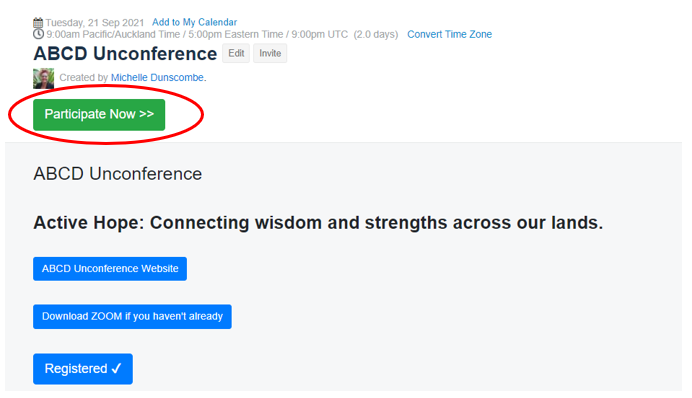Visit Michelle Dunscombe's profile link
The image size is (692, 398).
tap(157, 78)
